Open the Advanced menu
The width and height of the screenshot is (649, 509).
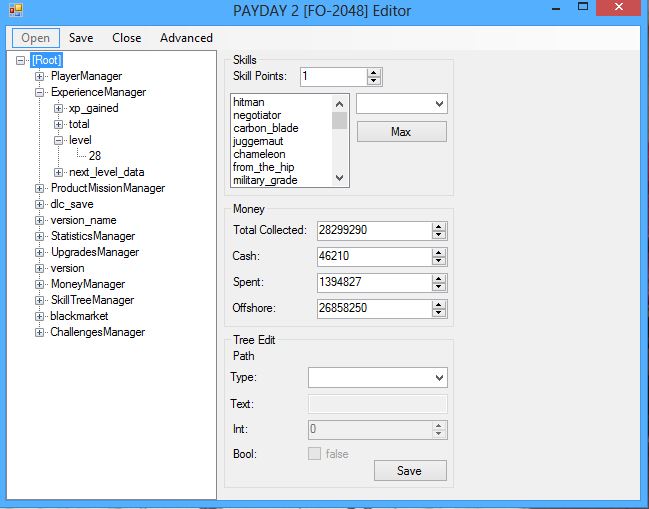tap(186, 38)
